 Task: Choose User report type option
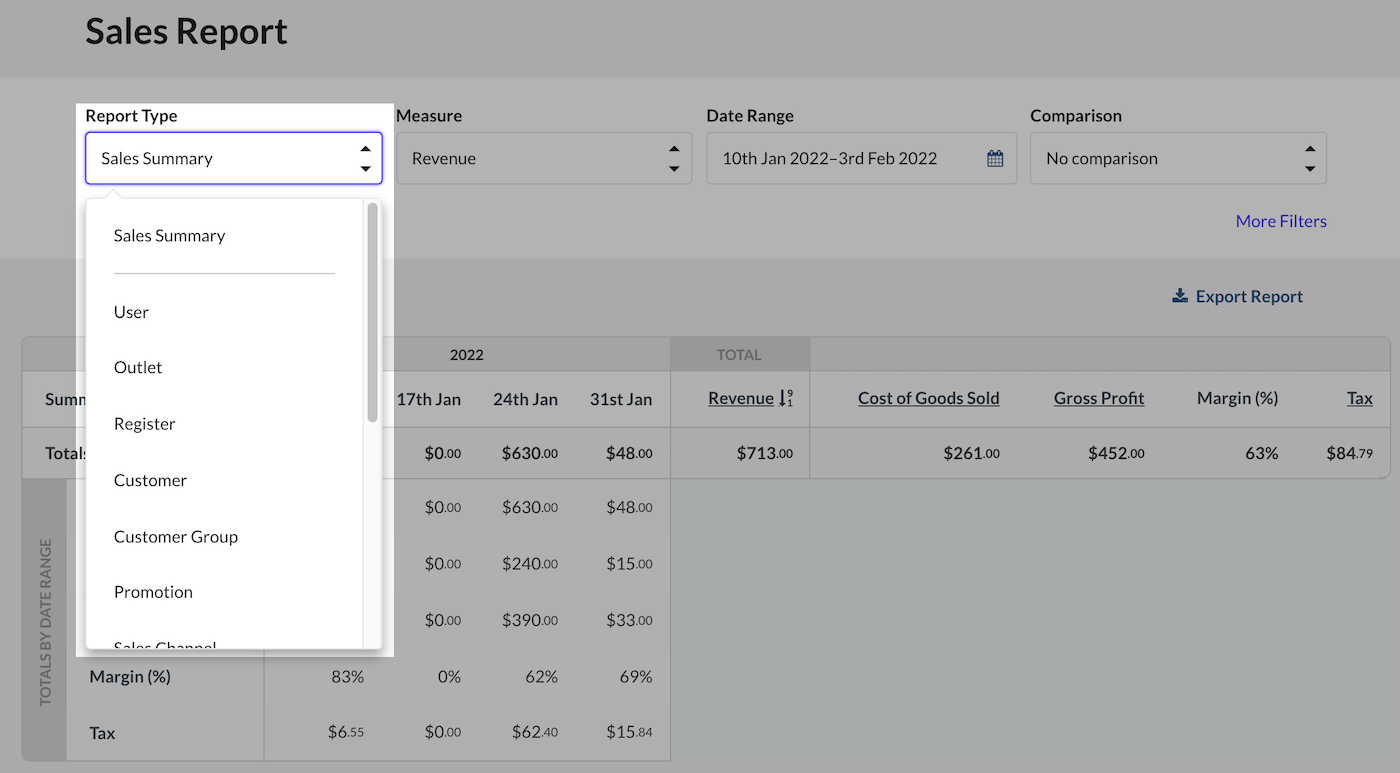tap(131, 312)
